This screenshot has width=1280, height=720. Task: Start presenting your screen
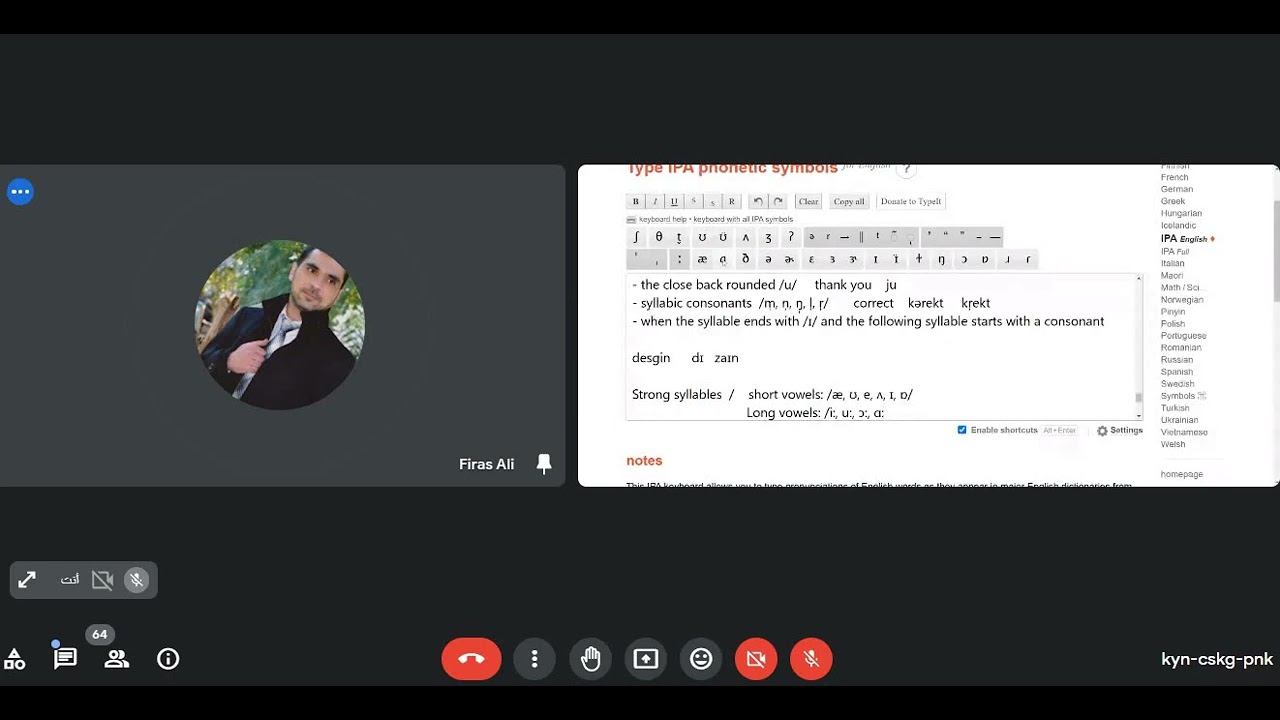(646, 659)
